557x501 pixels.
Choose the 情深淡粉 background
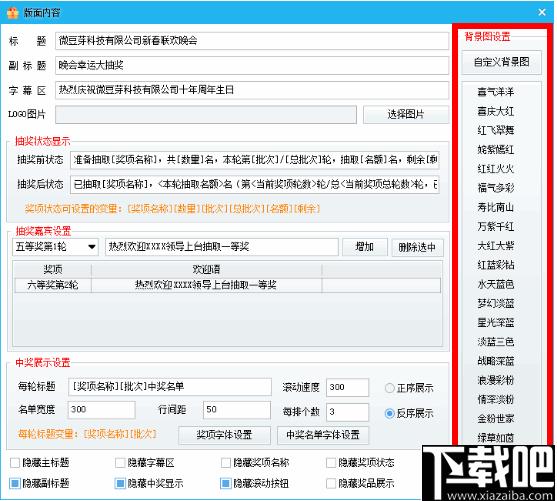pyautogui.click(x=496, y=399)
